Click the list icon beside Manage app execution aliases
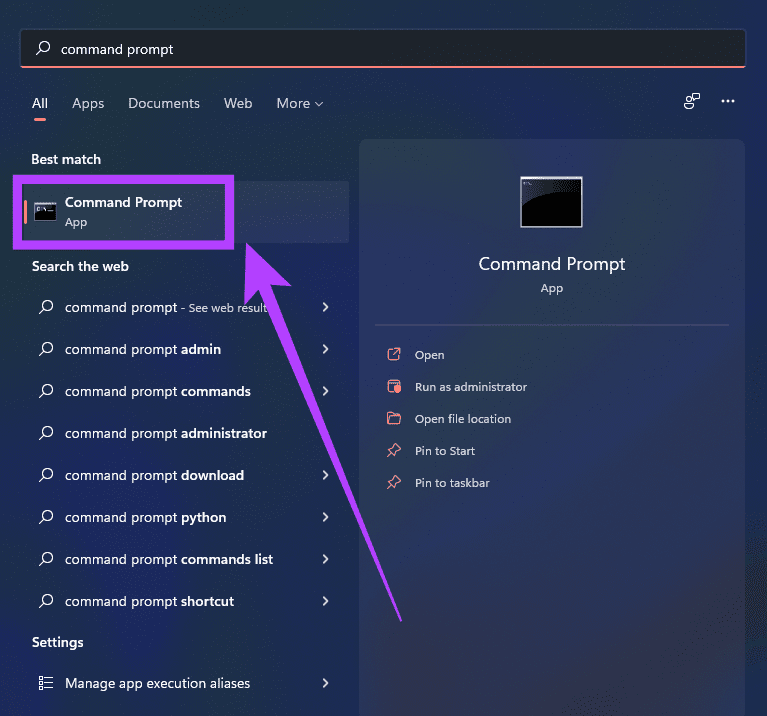767x716 pixels. [46, 683]
